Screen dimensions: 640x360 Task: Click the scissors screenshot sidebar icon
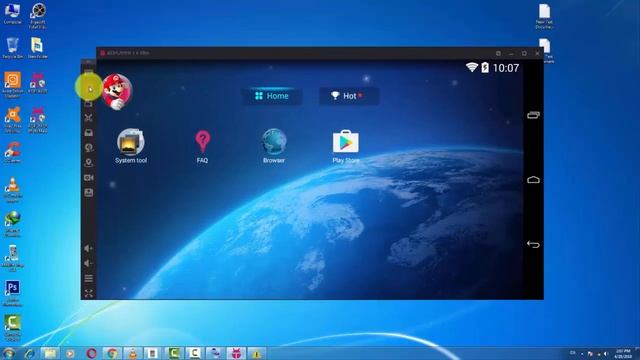point(89,118)
